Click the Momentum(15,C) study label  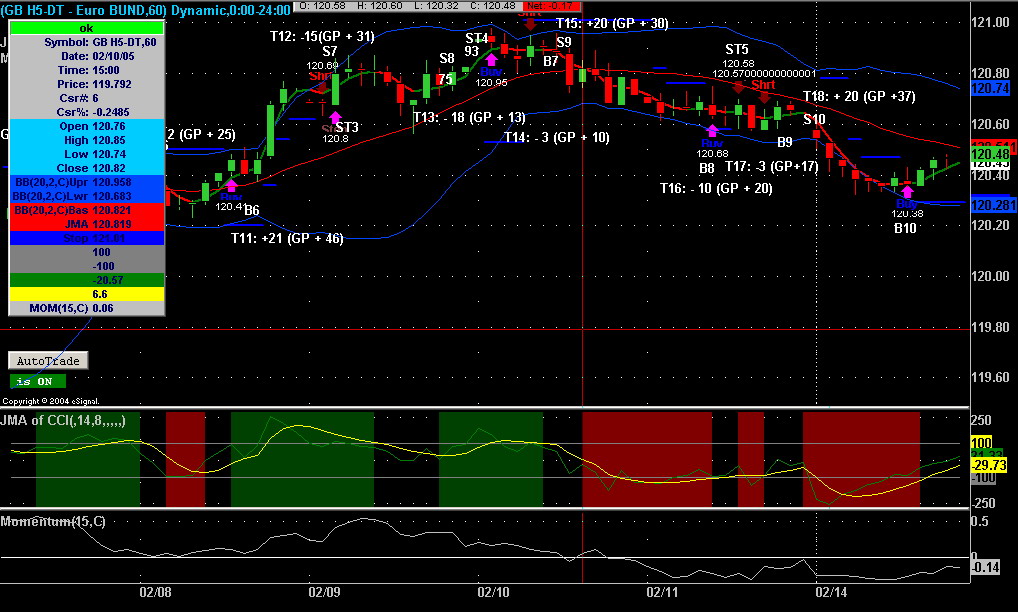pyautogui.click(x=53, y=521)
